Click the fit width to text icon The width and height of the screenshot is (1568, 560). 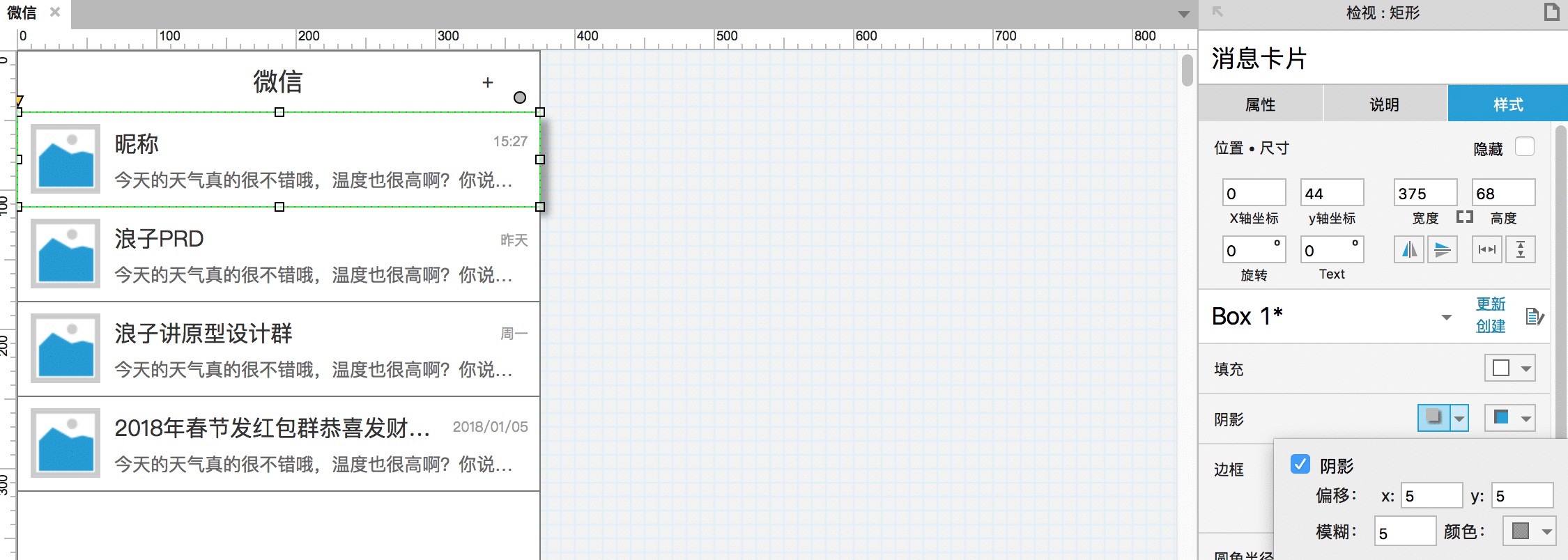point(1487,249)
